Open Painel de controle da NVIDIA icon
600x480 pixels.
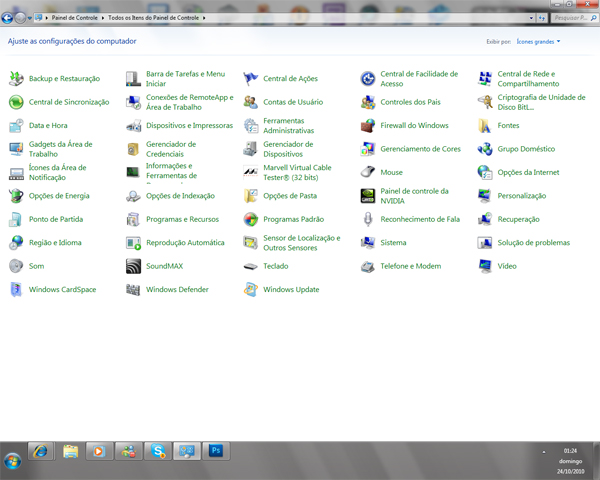tap(368, 196)
